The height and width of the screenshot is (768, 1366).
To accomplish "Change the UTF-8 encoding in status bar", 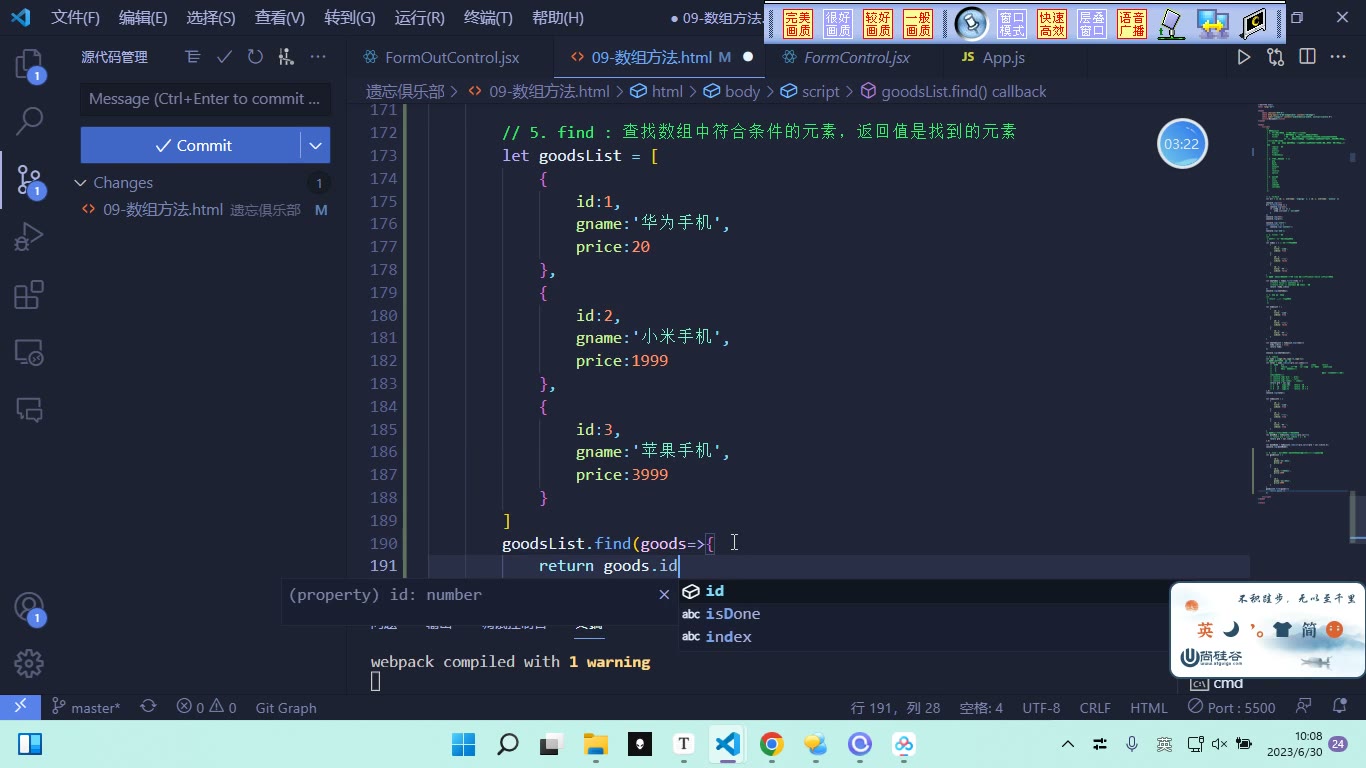I will (x=1041, y=707).
